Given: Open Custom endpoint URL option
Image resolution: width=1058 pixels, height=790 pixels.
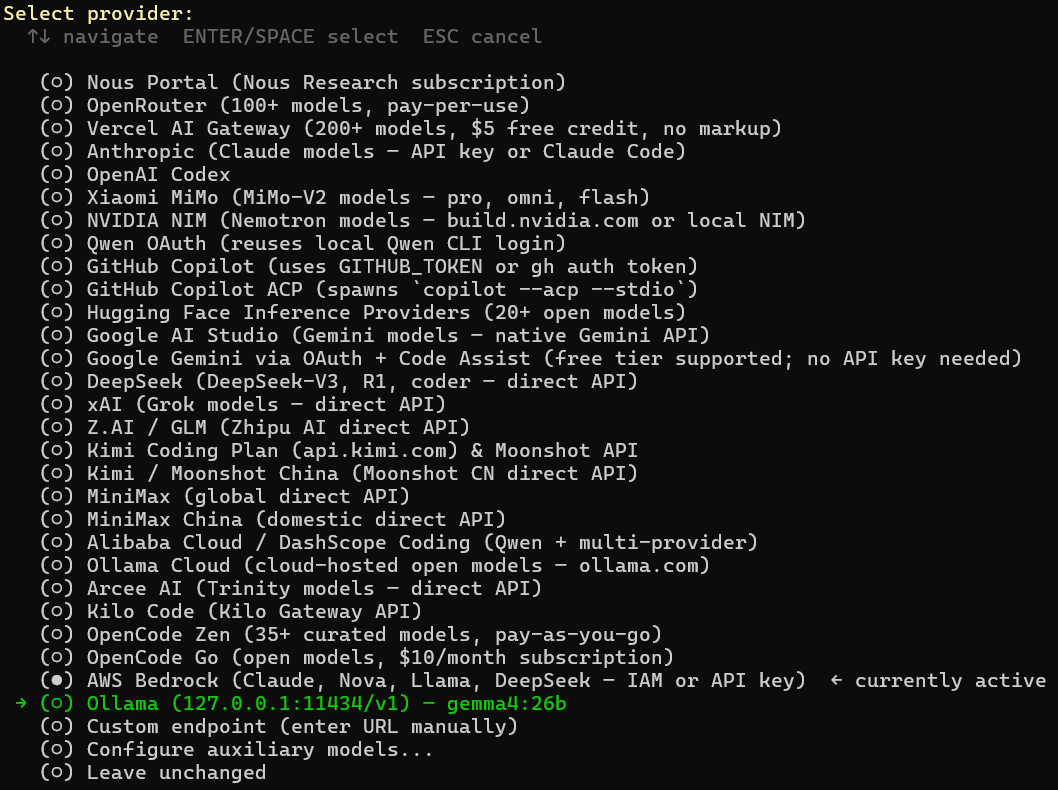Looking at the screenshot, I should (57, 727).
